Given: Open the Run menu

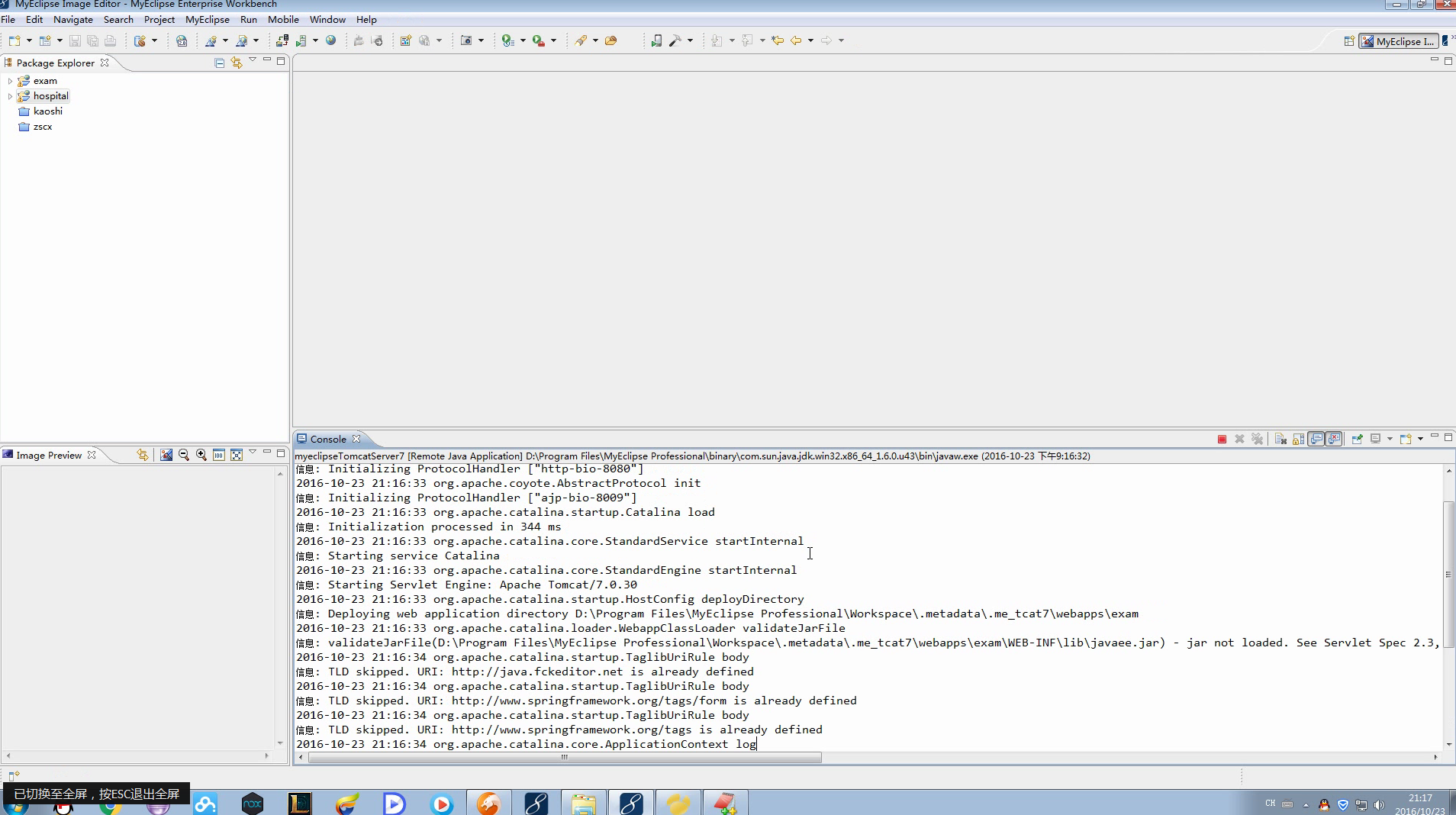Looking at the screenshot, I should (249, 19).
